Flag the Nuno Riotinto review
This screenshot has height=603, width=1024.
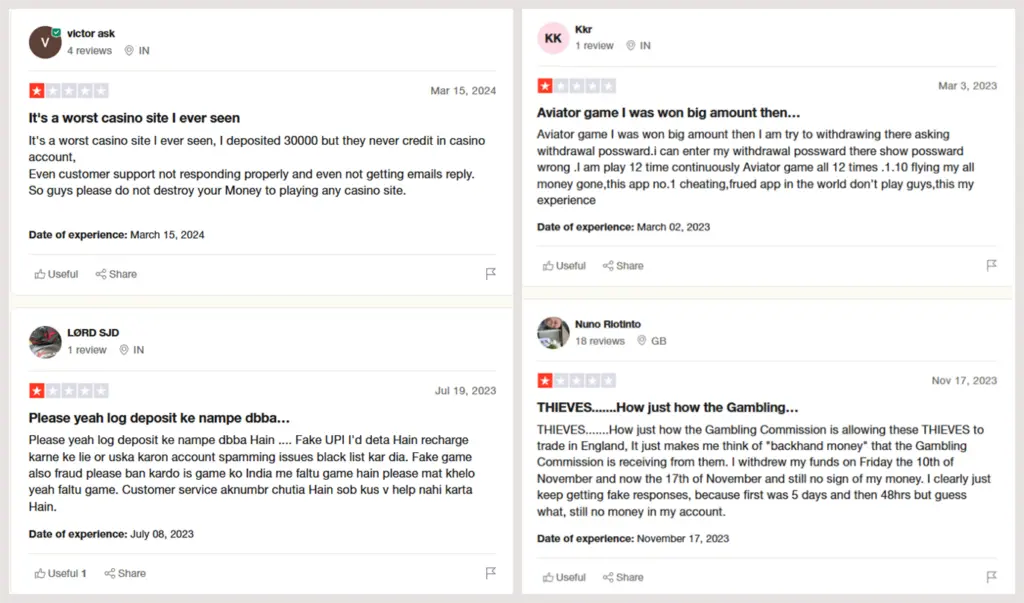(x=991, y=577)
